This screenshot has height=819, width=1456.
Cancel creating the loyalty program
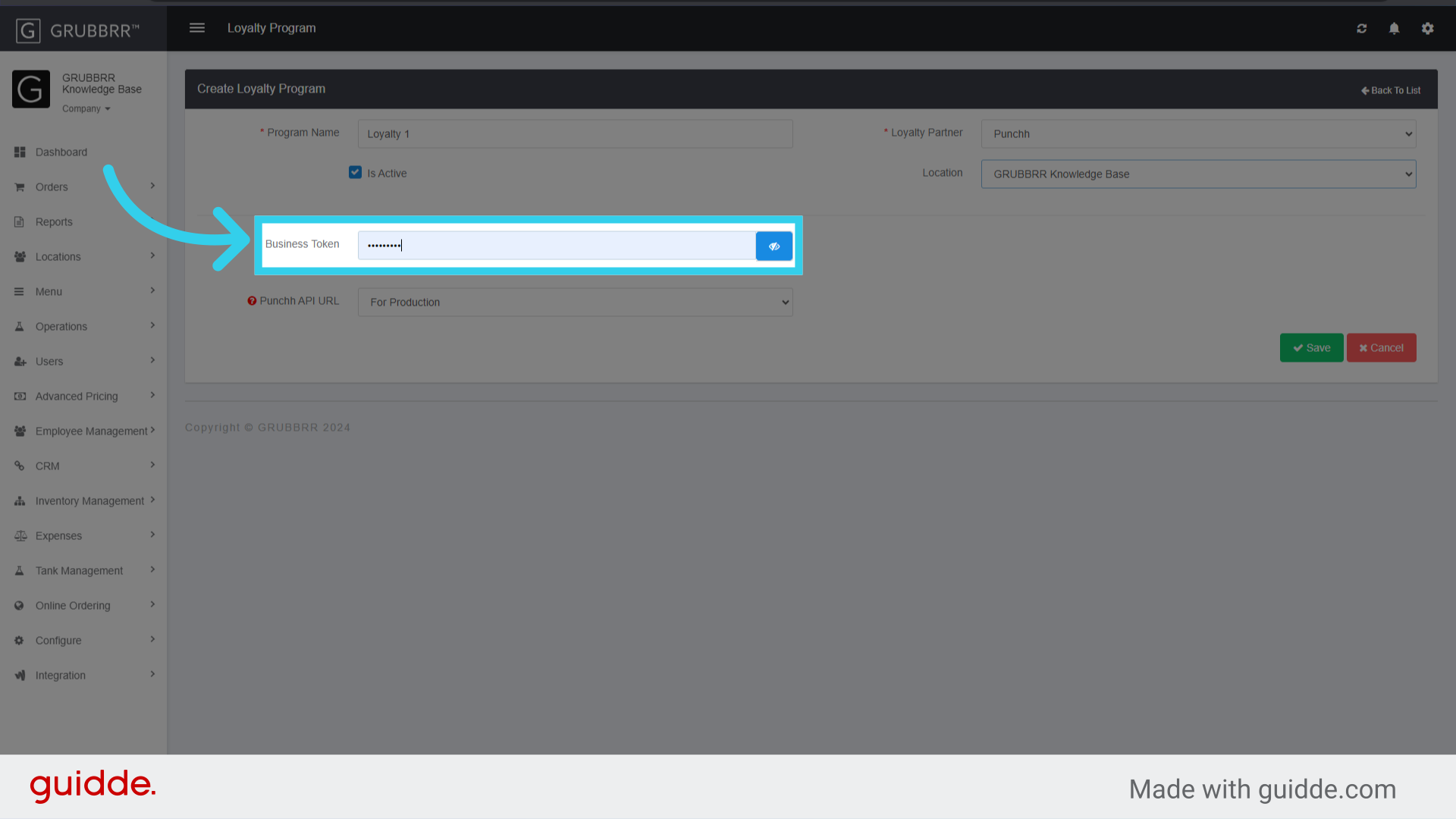(x=1381, y=348)
